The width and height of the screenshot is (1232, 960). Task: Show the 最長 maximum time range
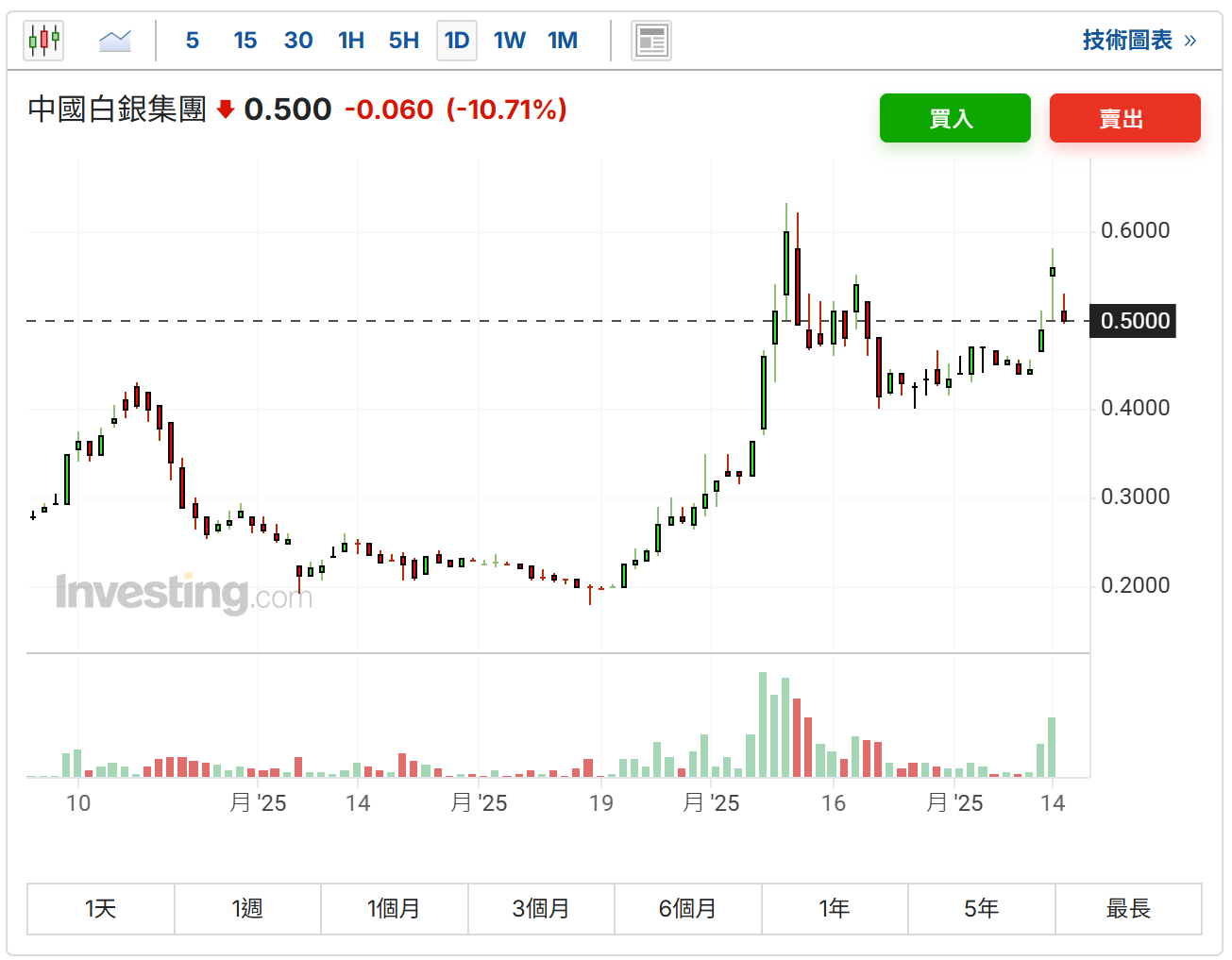[x=1128, y=909]
